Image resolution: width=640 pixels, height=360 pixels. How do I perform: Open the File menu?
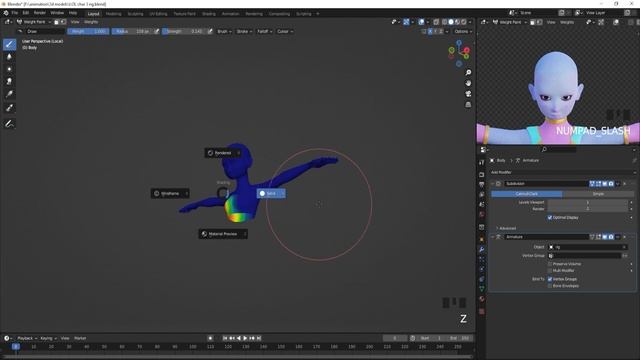coord(14,13)
